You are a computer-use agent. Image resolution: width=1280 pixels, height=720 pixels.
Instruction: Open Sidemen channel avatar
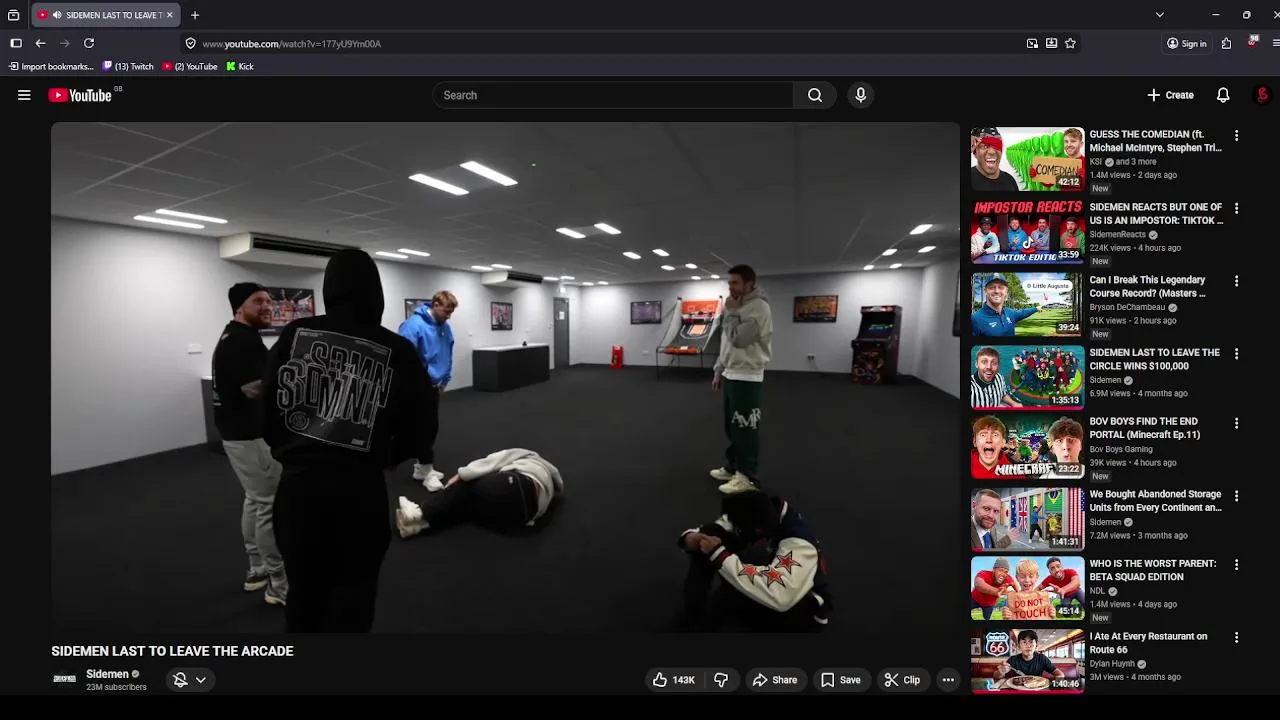click(64, 679)
